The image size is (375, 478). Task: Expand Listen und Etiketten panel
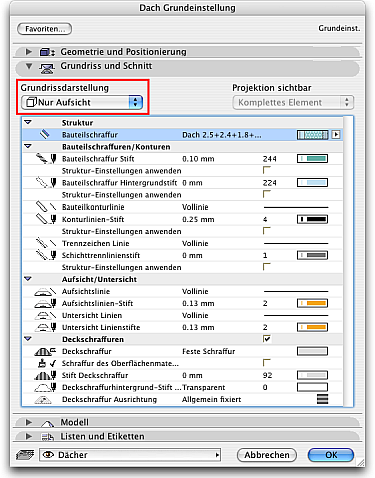(29, 436)
